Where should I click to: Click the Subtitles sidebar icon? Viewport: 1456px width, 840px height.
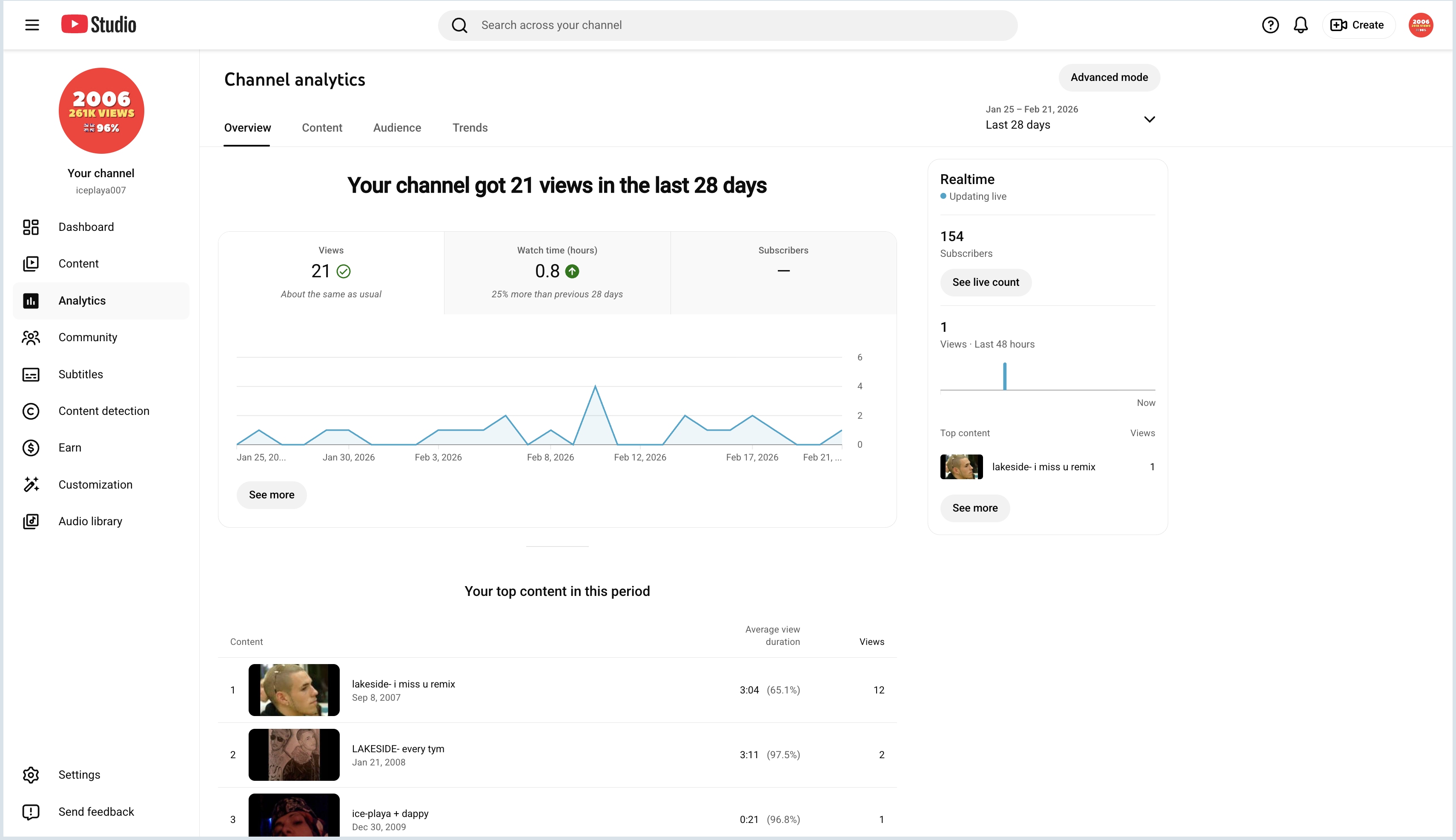(x=31, y=374)
